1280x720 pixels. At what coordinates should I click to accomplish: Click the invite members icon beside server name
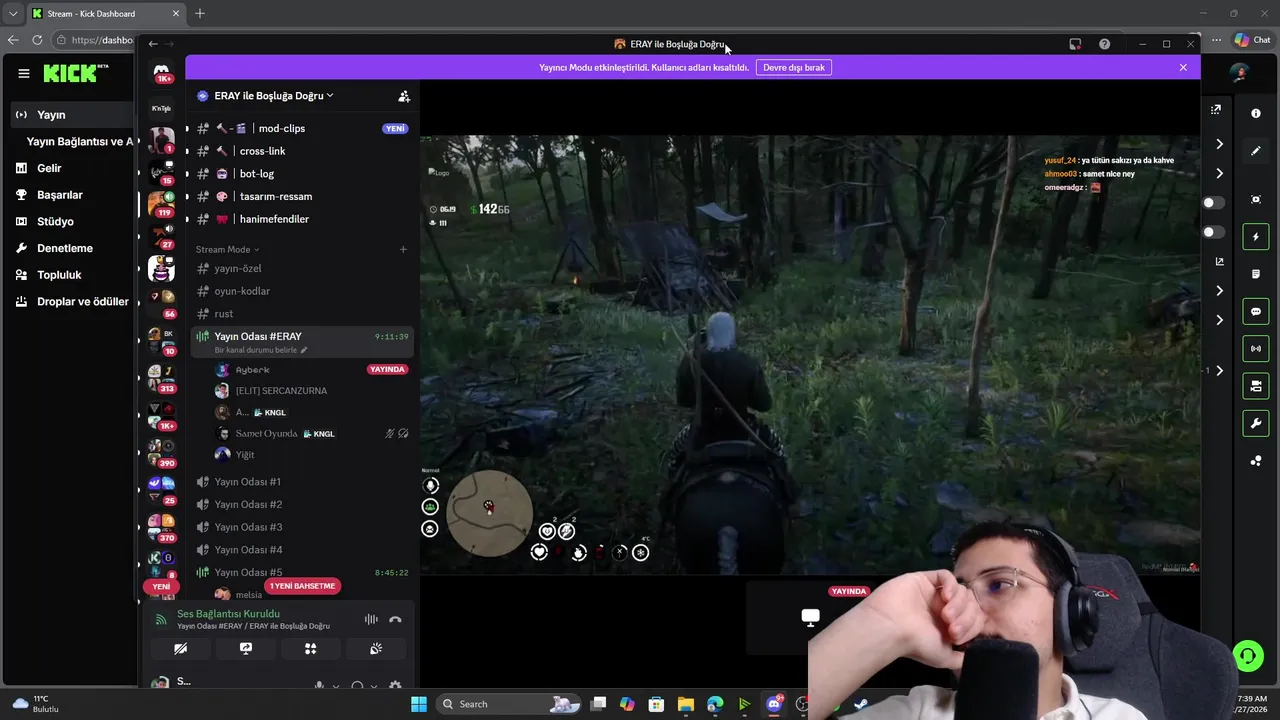click(x=404, y=96)
